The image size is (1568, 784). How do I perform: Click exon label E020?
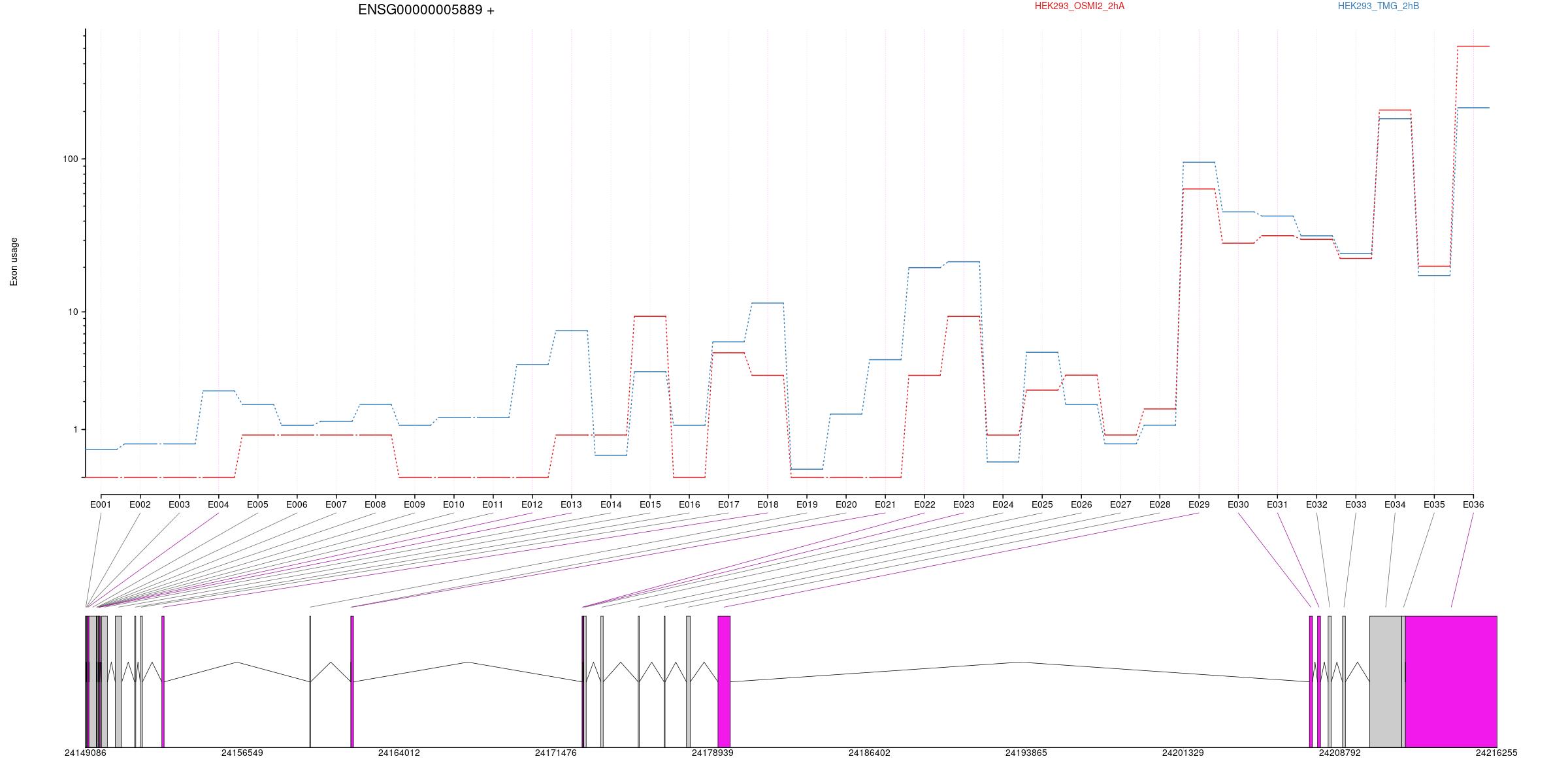click(846, 504)
